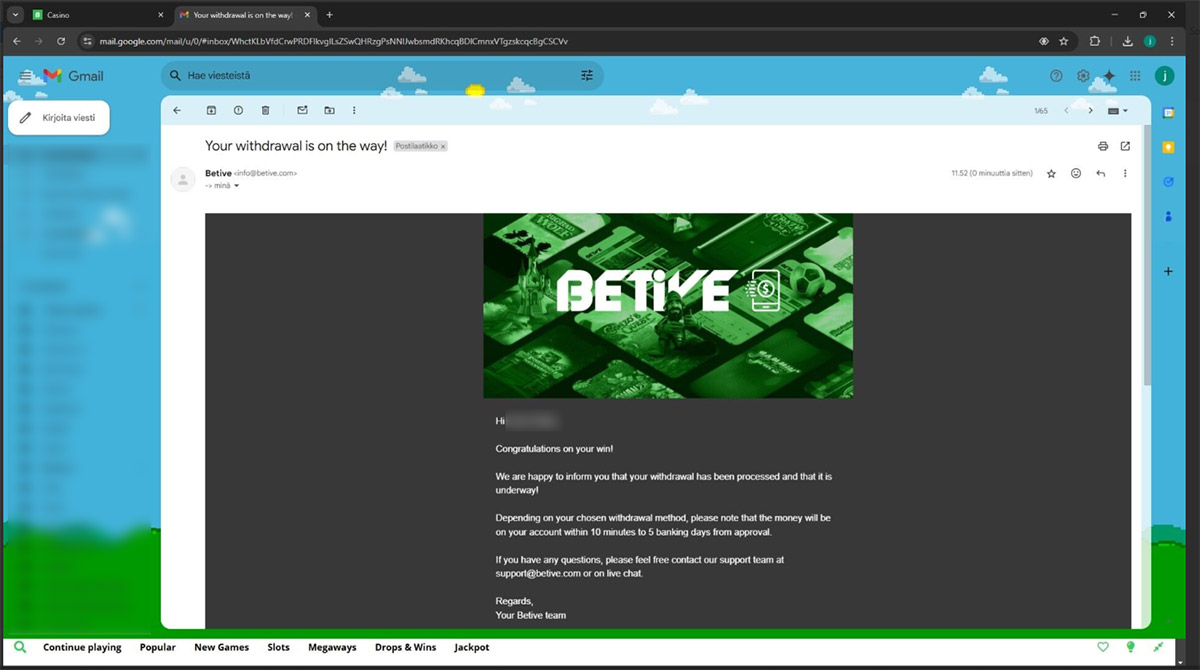This screenshot has width=1200, height=670.
Task: Open Google apps grid
Action: 1135,76
